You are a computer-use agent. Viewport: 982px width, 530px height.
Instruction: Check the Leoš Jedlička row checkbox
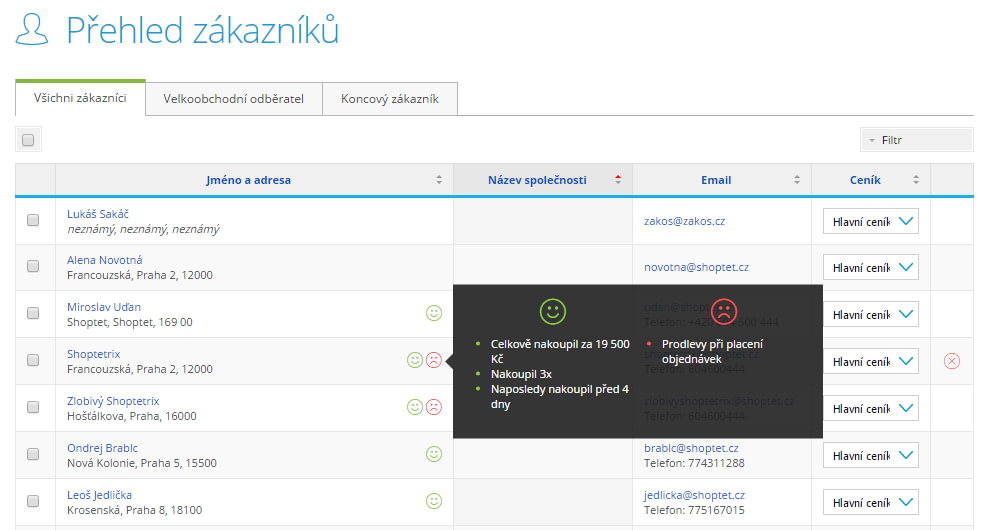(x=33, y=501)
